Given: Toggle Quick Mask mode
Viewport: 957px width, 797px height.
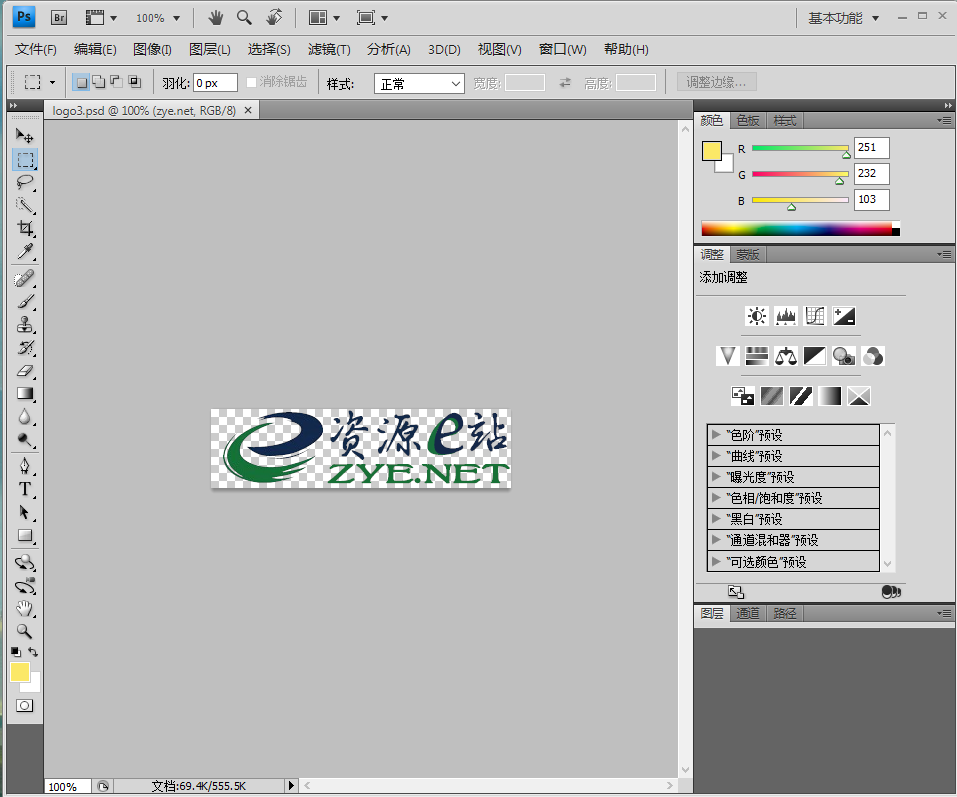Looking at the screenshot, I should point(24,706).
